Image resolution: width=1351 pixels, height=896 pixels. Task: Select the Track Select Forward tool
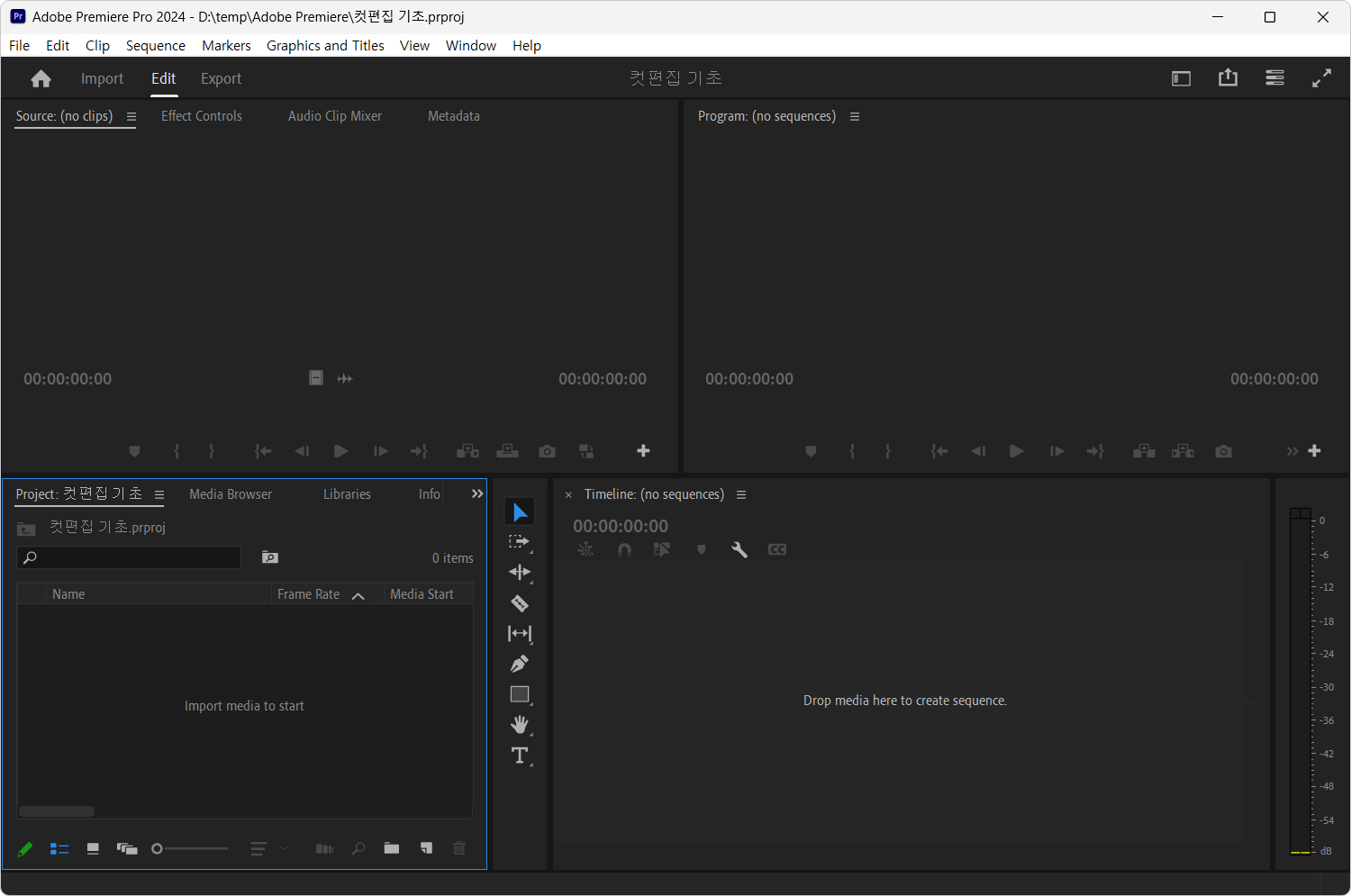tap(520, 542)
